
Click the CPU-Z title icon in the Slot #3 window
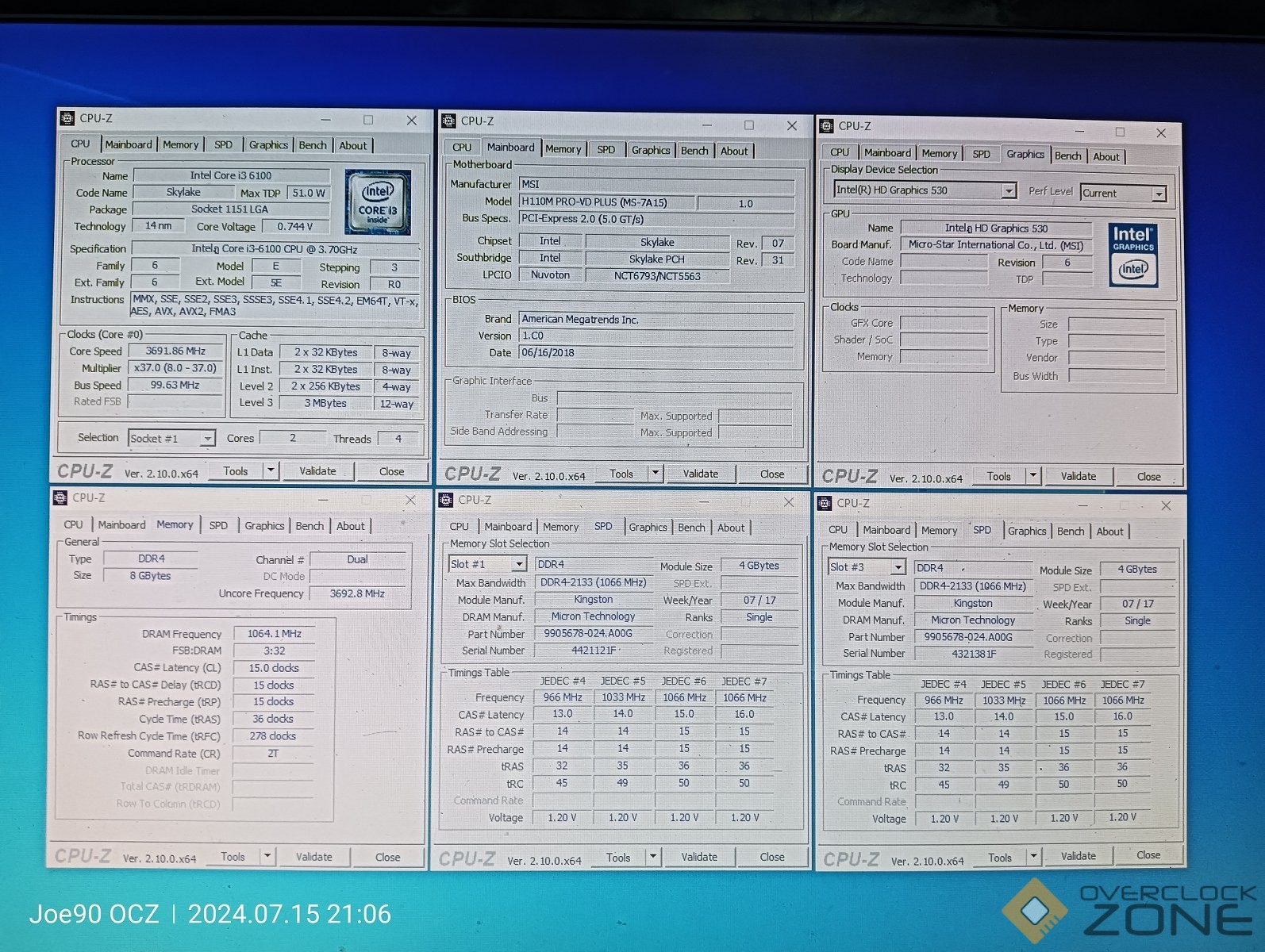coord(825,503)
